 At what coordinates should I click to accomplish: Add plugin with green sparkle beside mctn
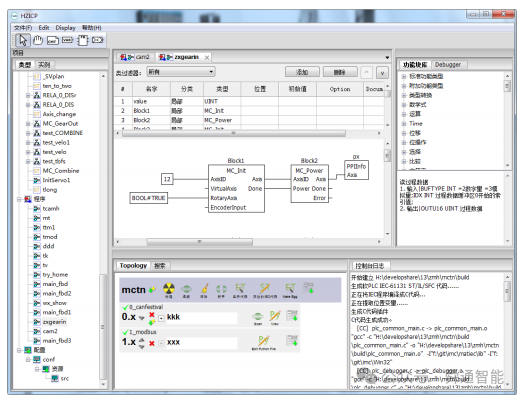click(152, 290)
